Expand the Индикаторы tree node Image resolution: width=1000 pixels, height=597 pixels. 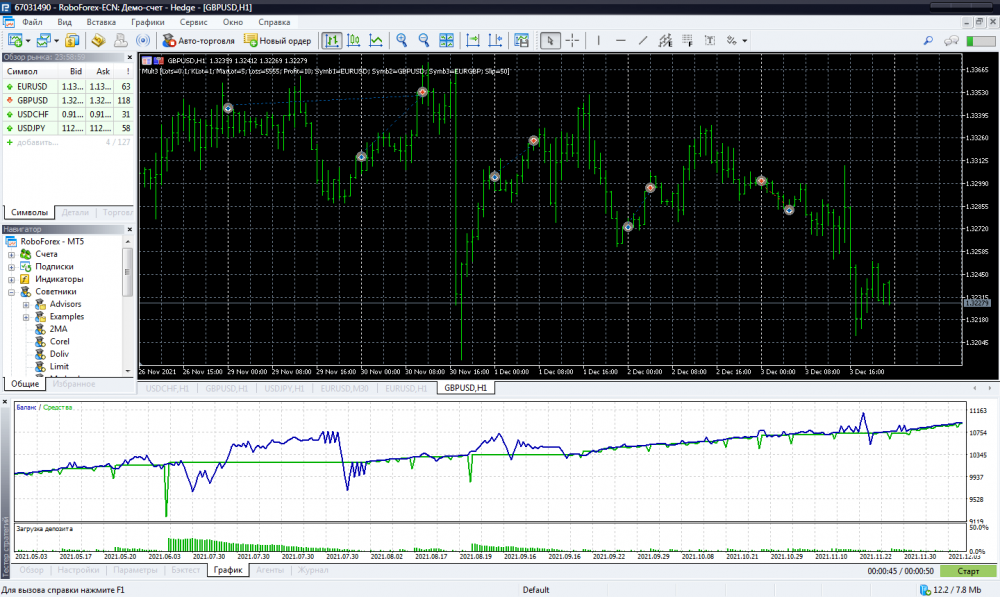[x=11, y=279]
